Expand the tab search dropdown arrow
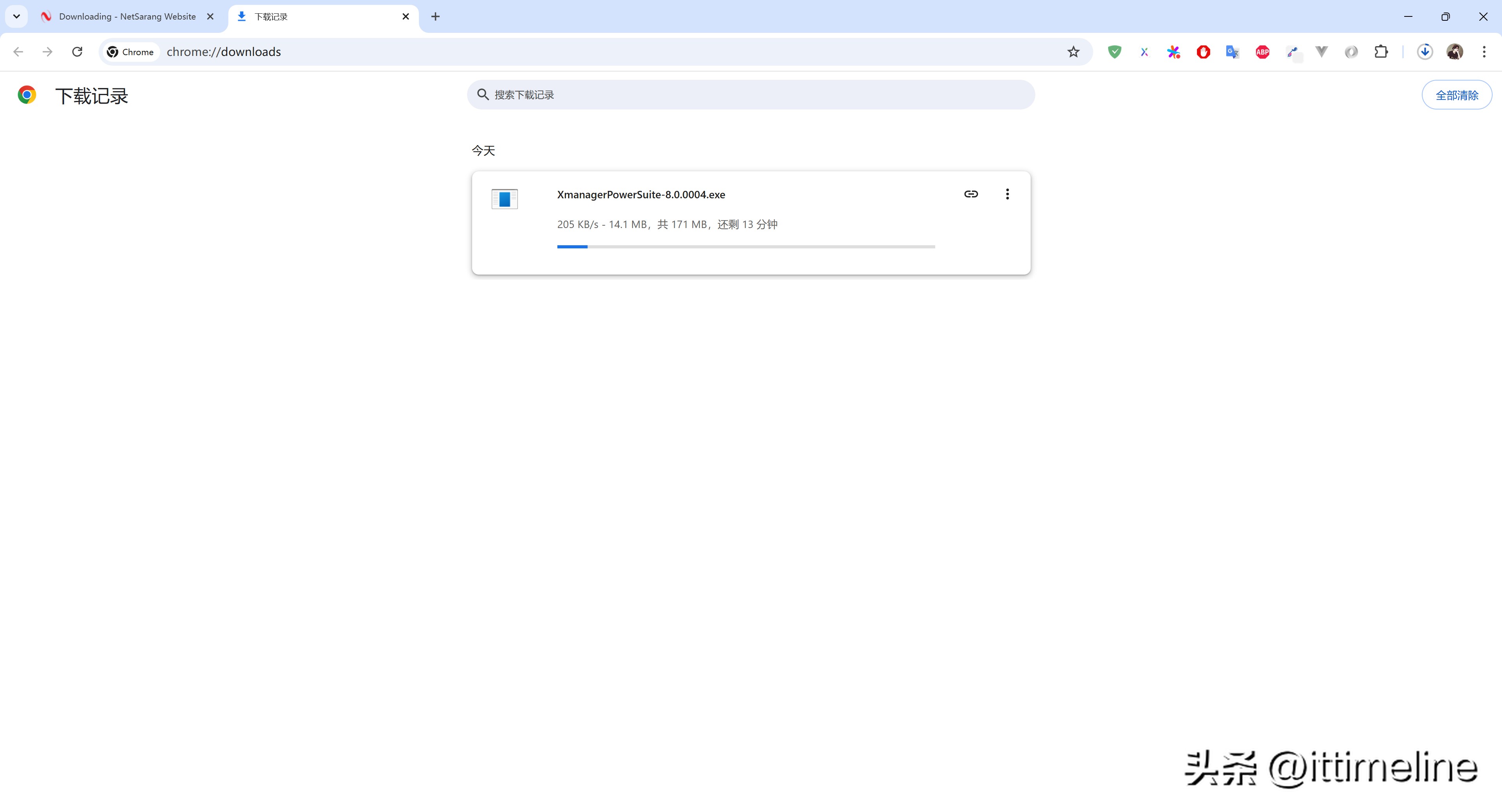The image size is (1502, 812). [16, 16]
